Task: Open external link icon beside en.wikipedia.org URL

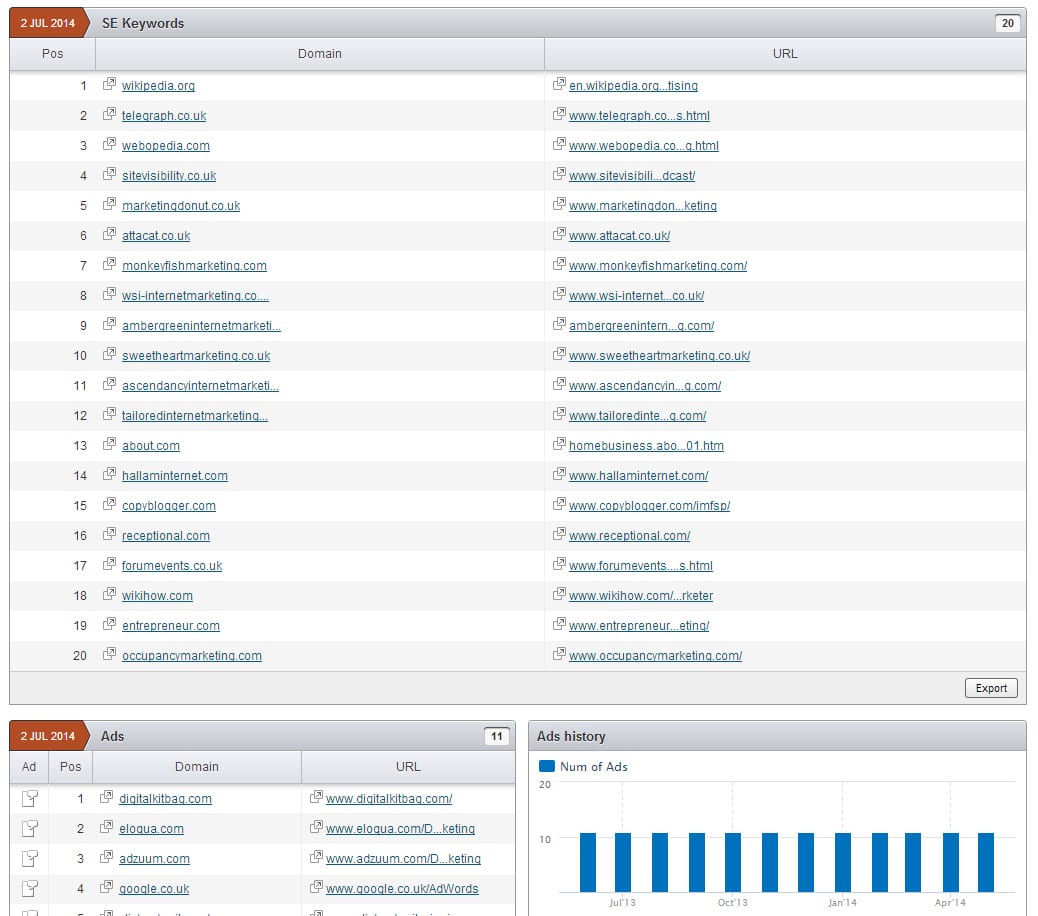Action: [559, 84]
